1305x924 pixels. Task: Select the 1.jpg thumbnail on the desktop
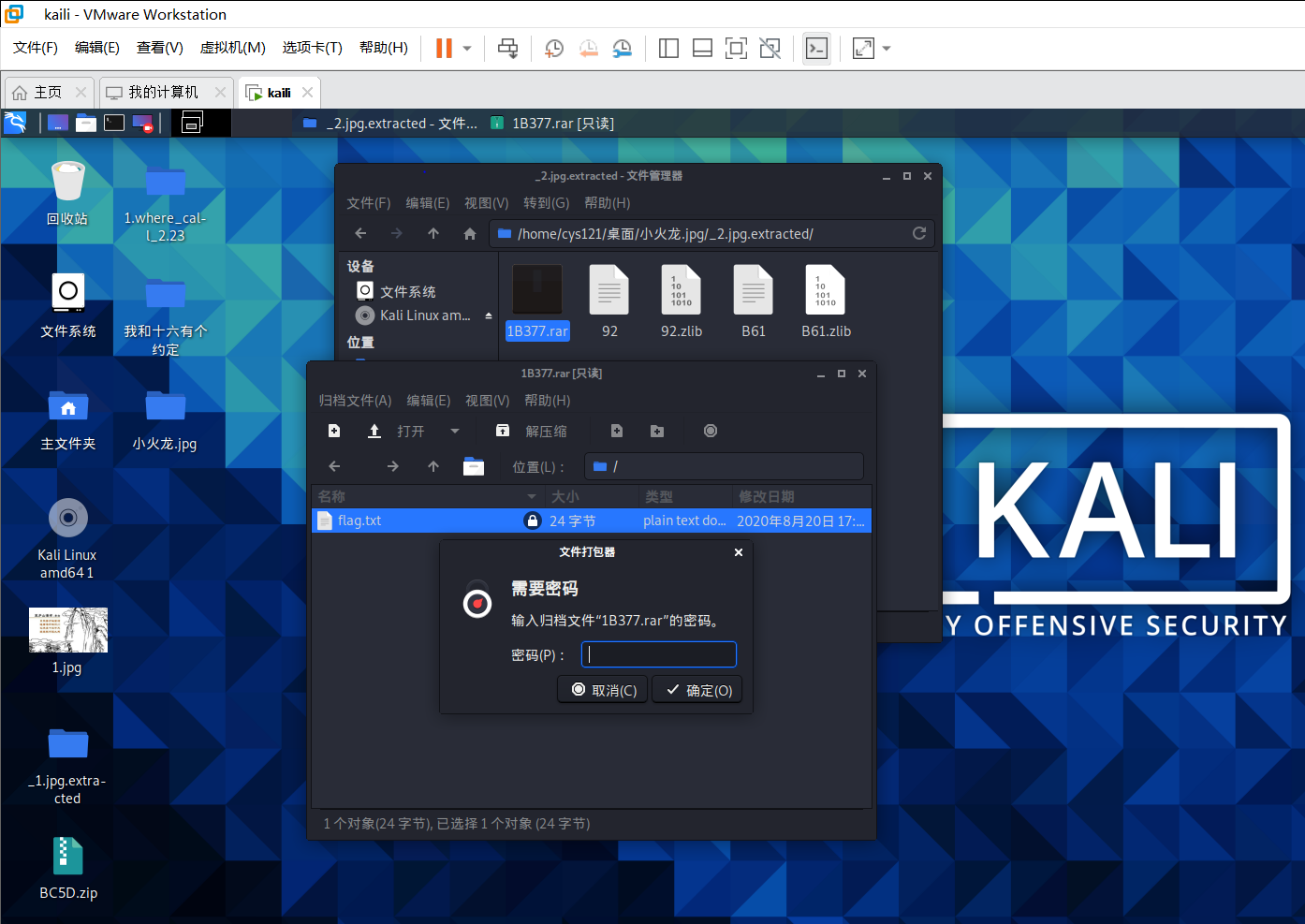tap(67, 641)
